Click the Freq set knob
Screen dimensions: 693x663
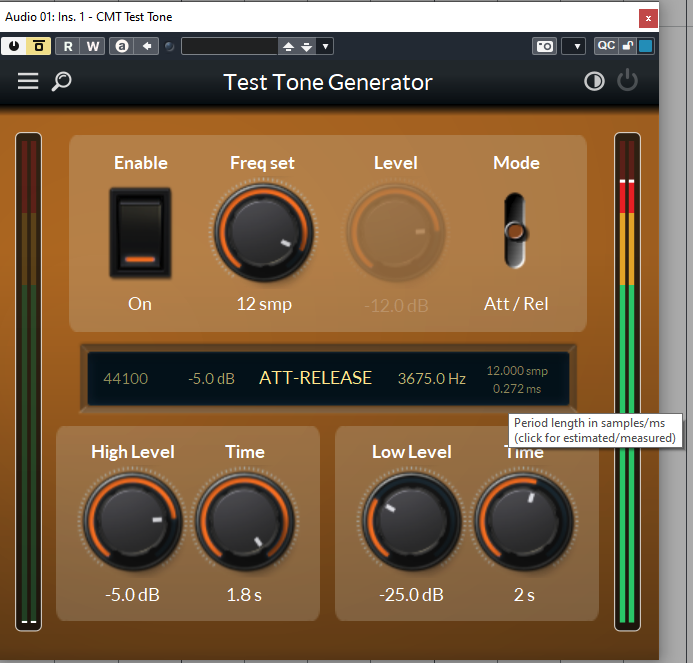tap(264, 232)
